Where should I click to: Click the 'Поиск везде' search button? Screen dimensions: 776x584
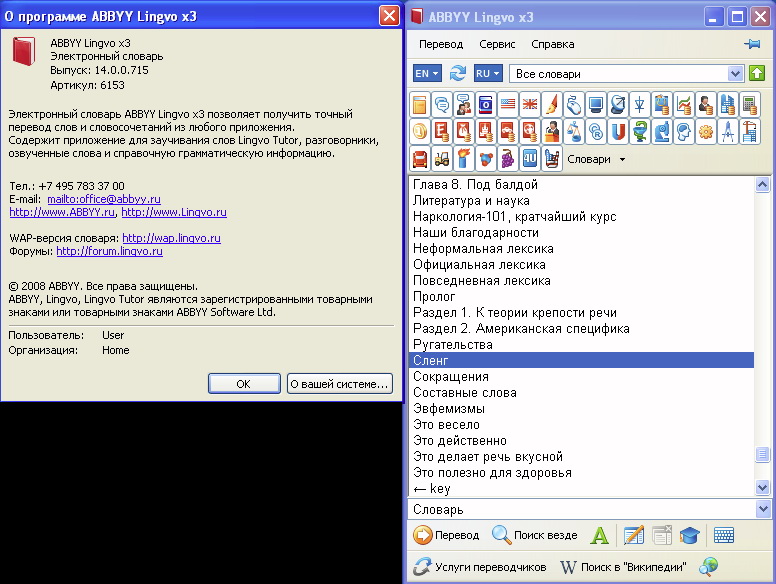tap(534, 535)
